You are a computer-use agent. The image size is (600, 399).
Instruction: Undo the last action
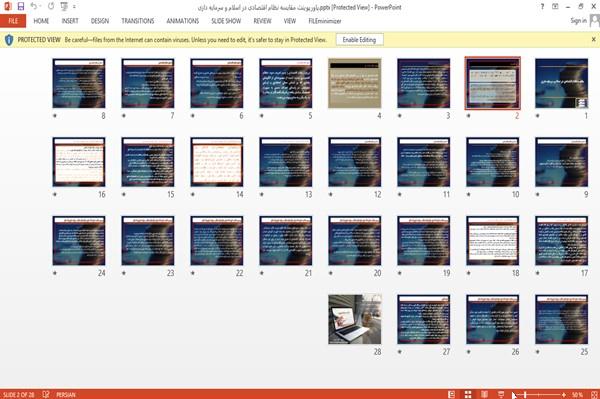[x=34, y=7]
